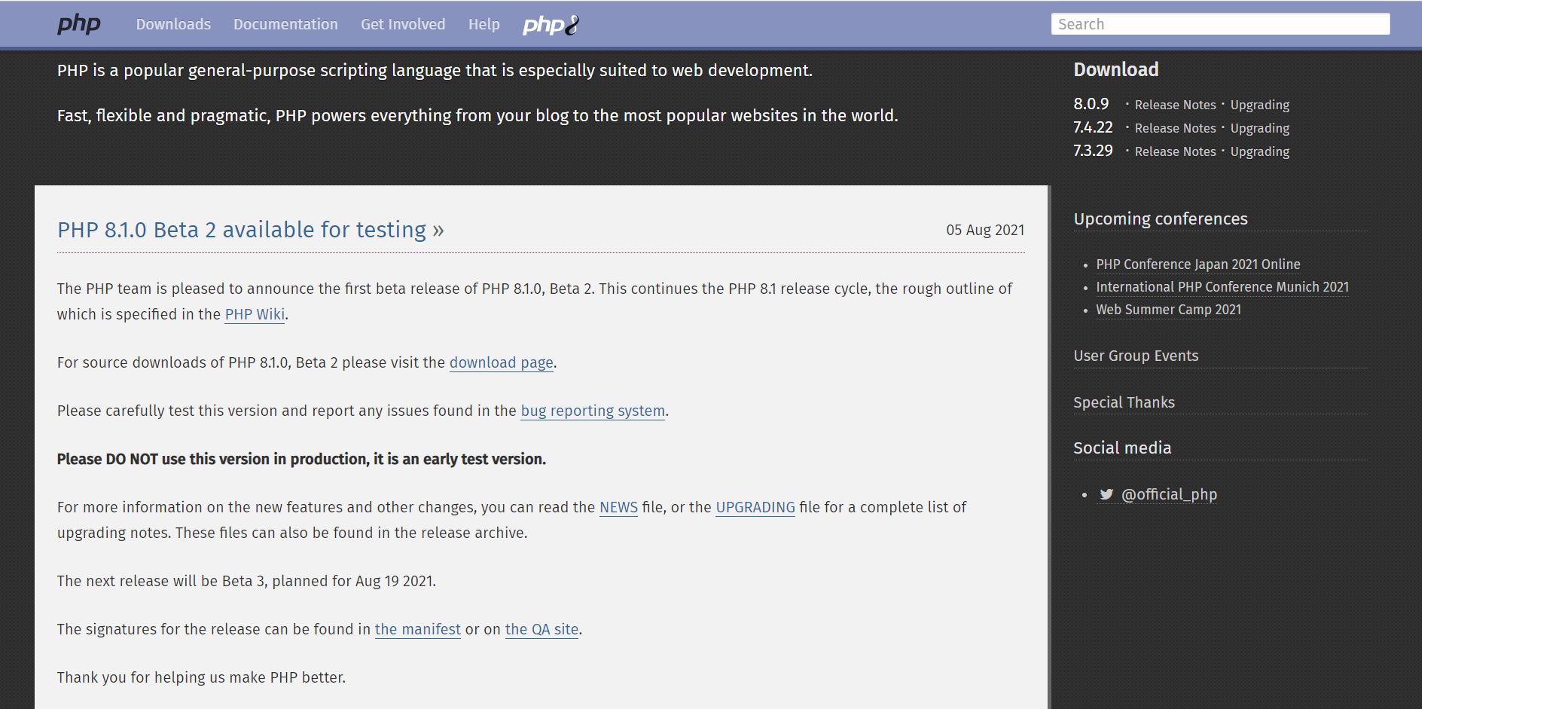Open Web Summer Camp 2021 link

pos(1169,310)
